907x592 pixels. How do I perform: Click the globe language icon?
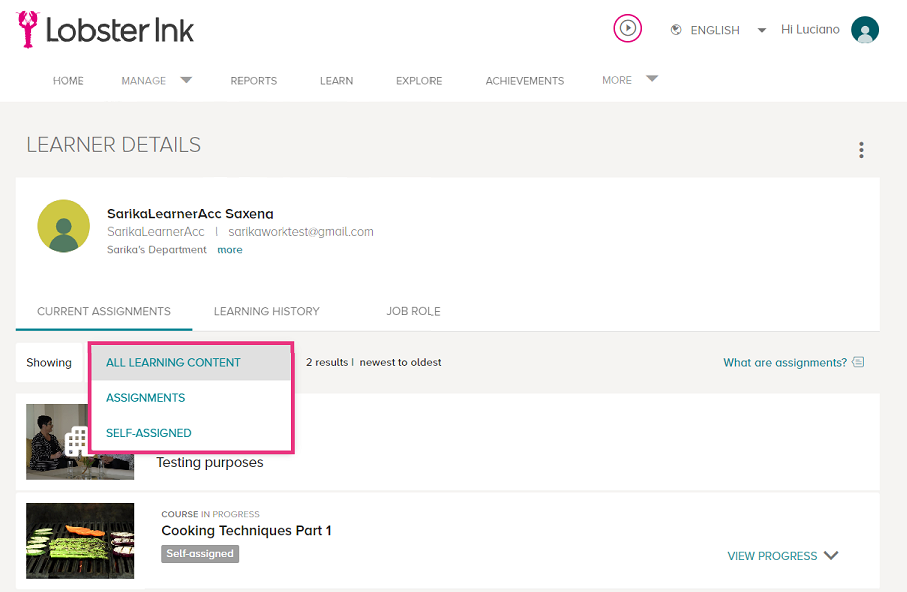[676, 30]
